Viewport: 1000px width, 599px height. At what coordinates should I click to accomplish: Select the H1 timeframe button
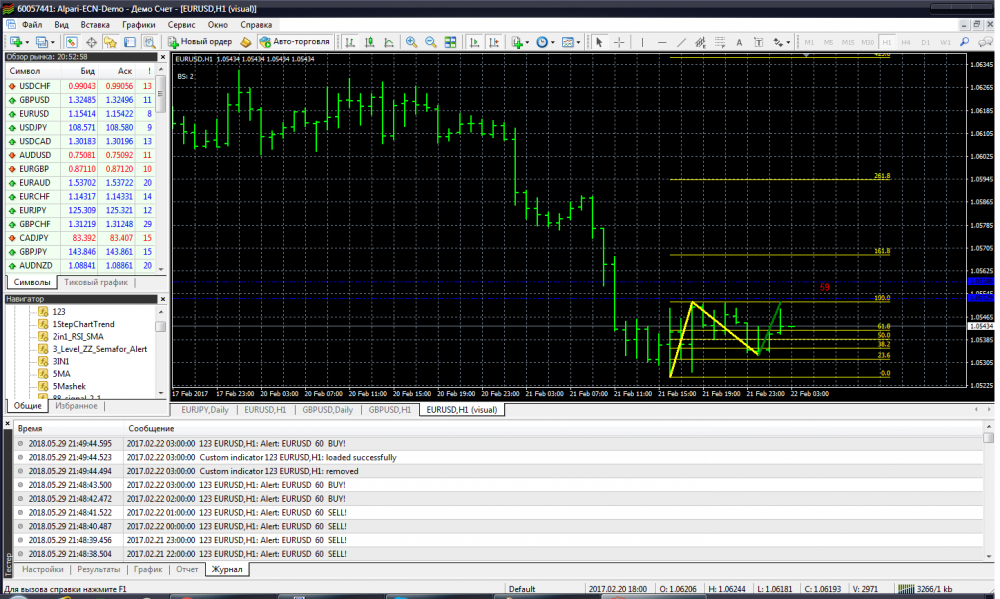pos(886,42)
